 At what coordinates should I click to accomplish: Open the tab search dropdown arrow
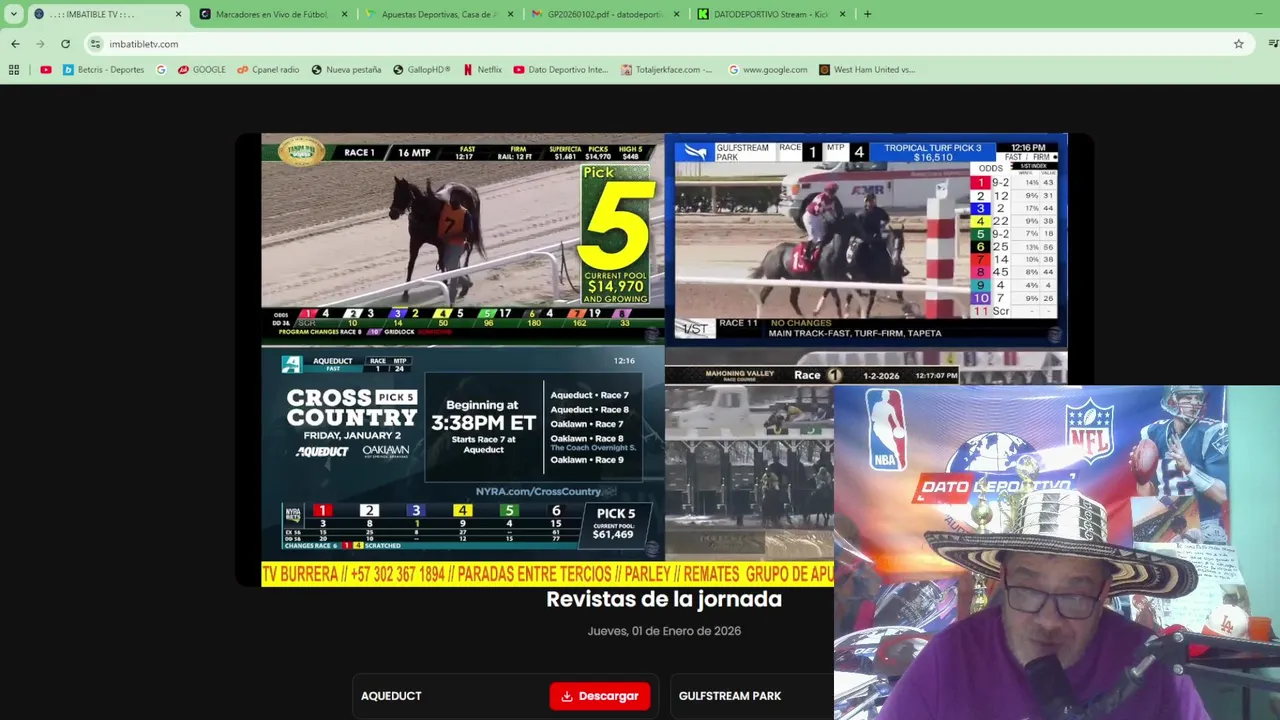pyautogui.click(x=13, y=14)
